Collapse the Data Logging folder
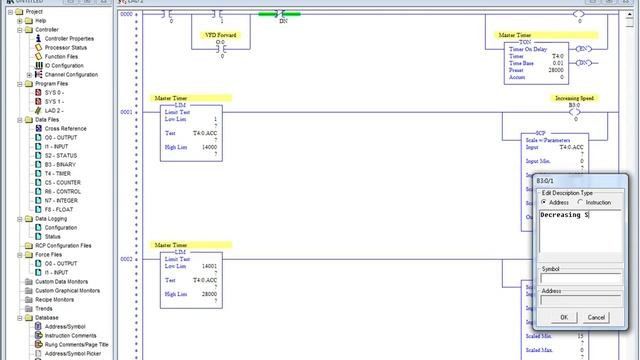The image size is (640, 360). [20, 219]
